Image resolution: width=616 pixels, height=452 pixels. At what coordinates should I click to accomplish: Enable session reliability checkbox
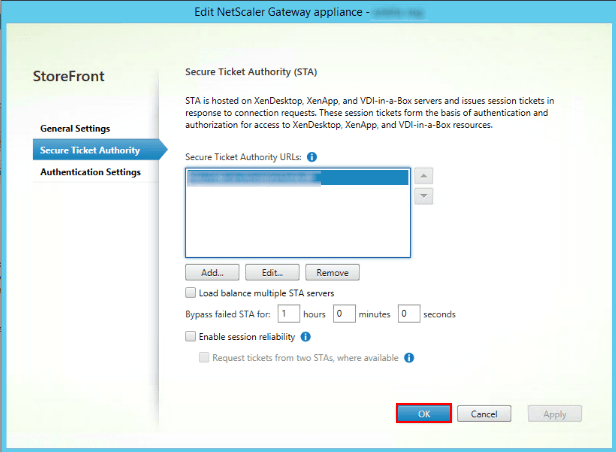(191, 337)
